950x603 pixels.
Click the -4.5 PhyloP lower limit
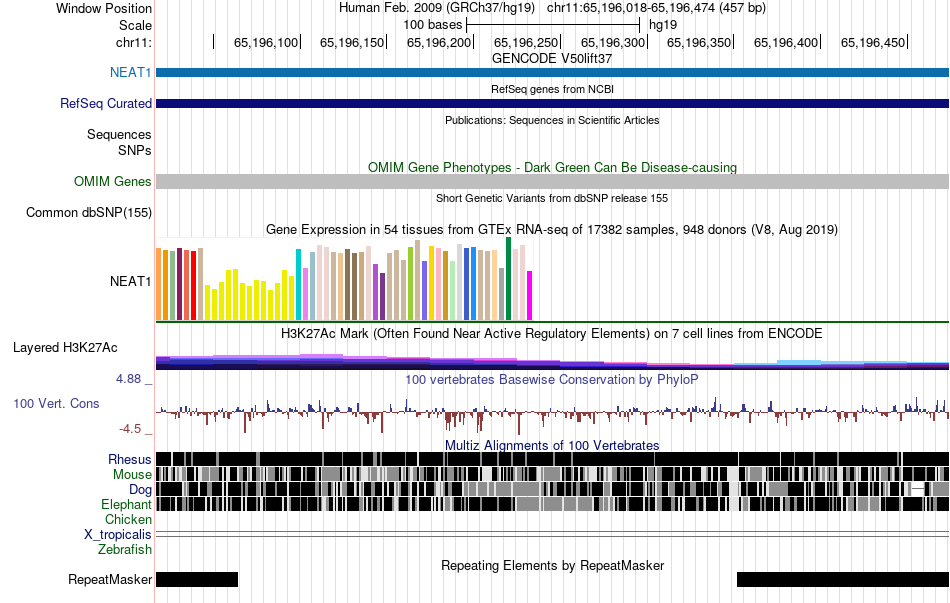[x=130, y=429]
